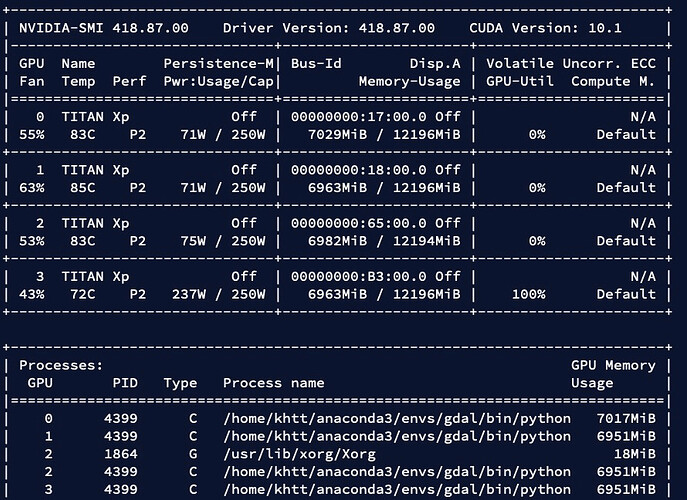Click bus ID 00000000:18:00.0
This screenshot has width=687, height=500.
366,170
